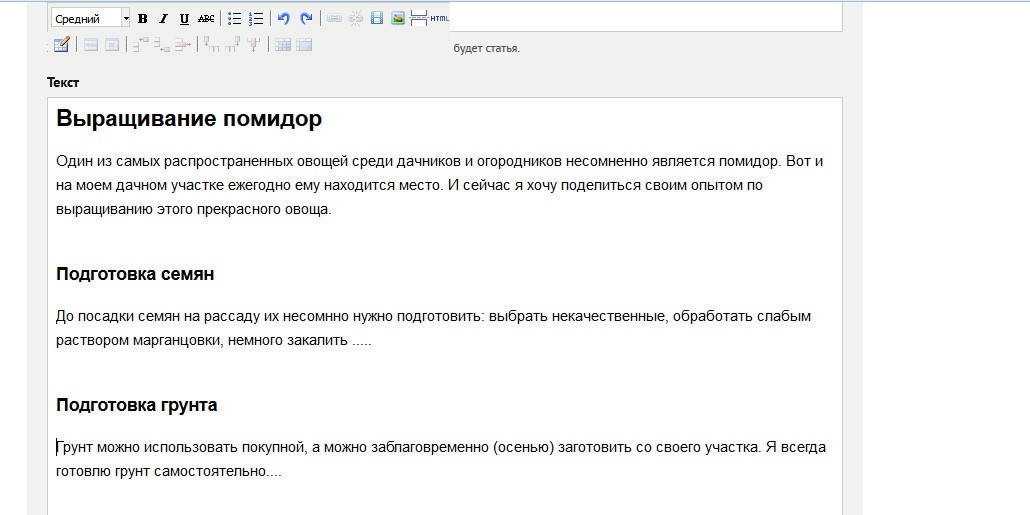The width and height of the screenshot is (1030, 515).
Task: Toggle strikethrough (ABC) formatting
Action: pyautogui.click(x=206, y=18)
